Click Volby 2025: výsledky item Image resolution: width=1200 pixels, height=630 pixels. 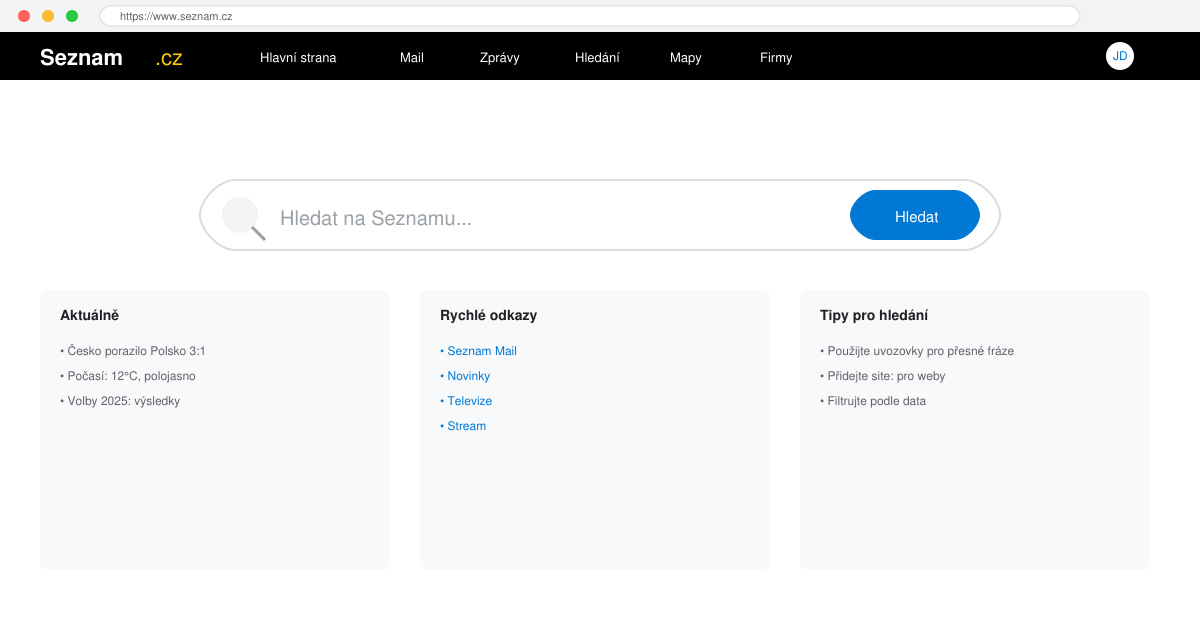tap(120, 401)
